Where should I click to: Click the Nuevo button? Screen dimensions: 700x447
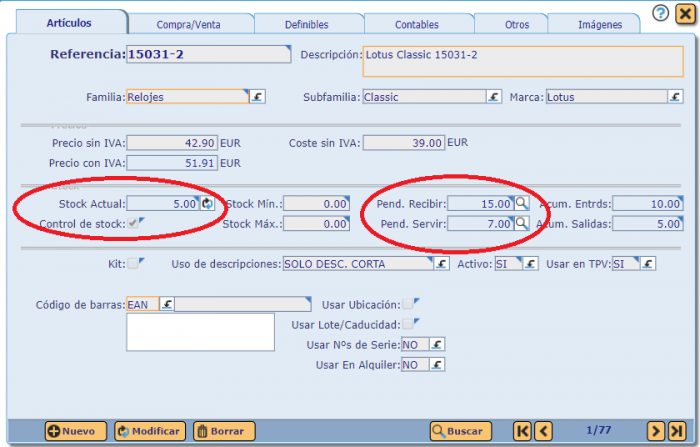tap(76, 431)
